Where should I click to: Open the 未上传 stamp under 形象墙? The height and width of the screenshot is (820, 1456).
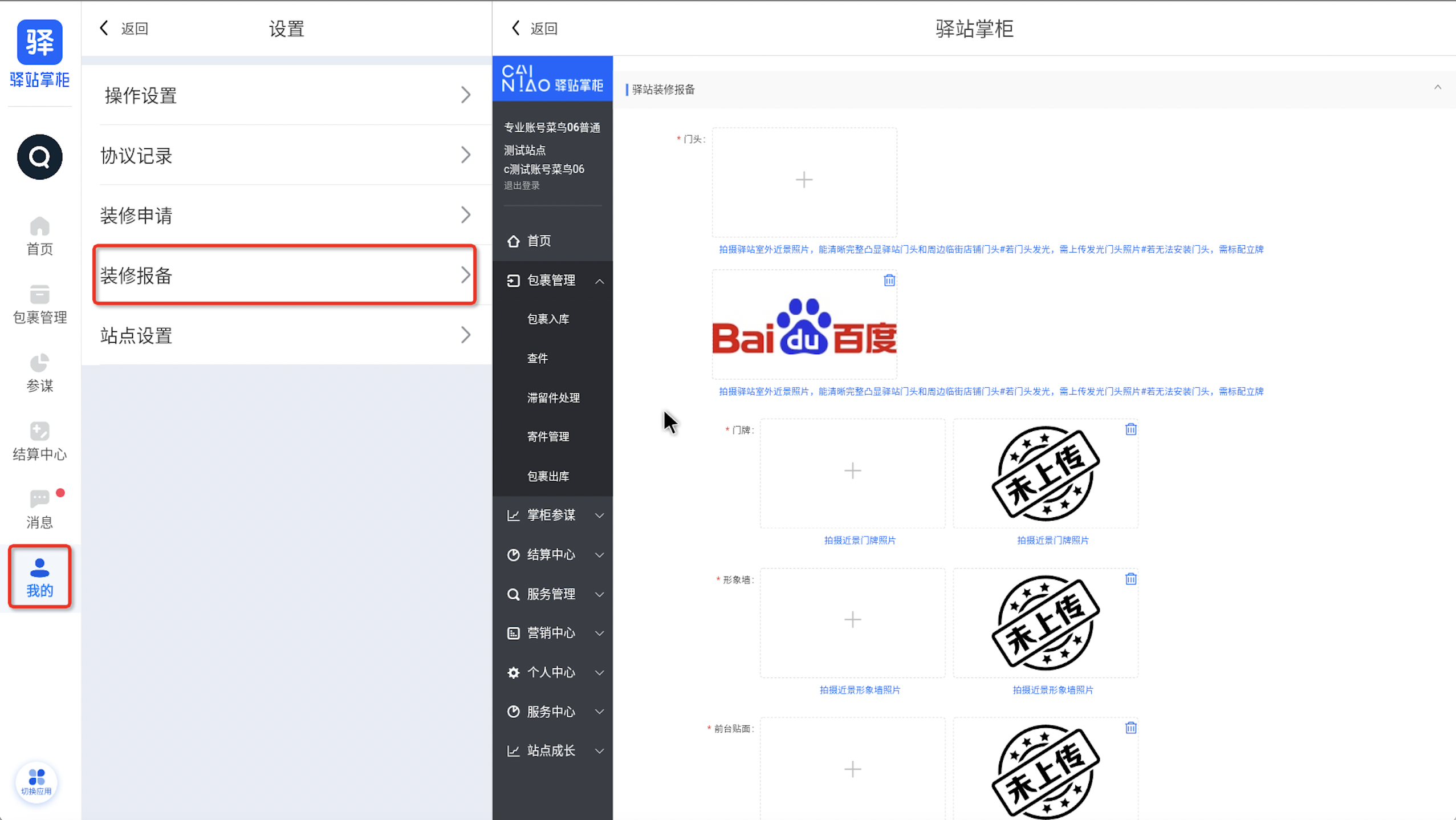(x=1046, y=622)
